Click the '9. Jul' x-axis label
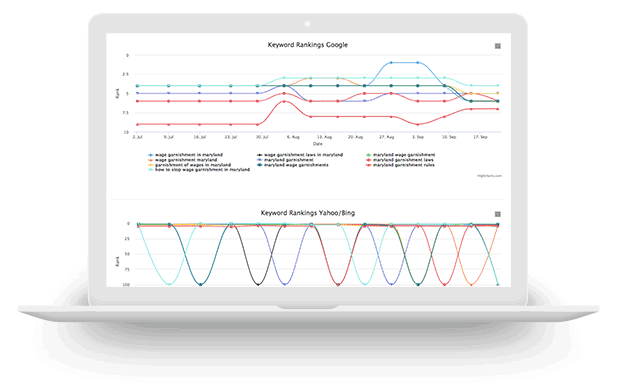 coord(168,137)
